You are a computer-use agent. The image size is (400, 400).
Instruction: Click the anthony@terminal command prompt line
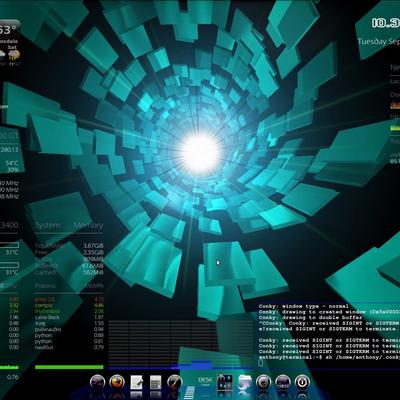[x=329, y=357]
